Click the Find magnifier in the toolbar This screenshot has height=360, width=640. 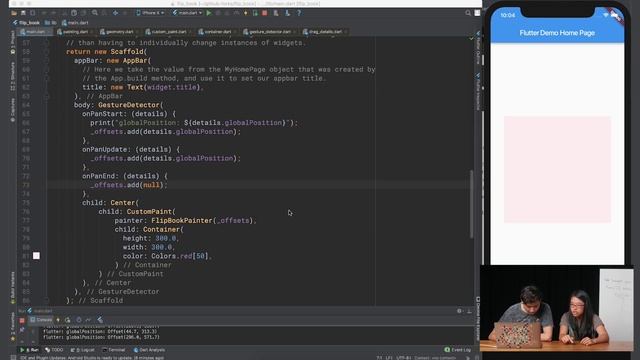pos(95,13)
